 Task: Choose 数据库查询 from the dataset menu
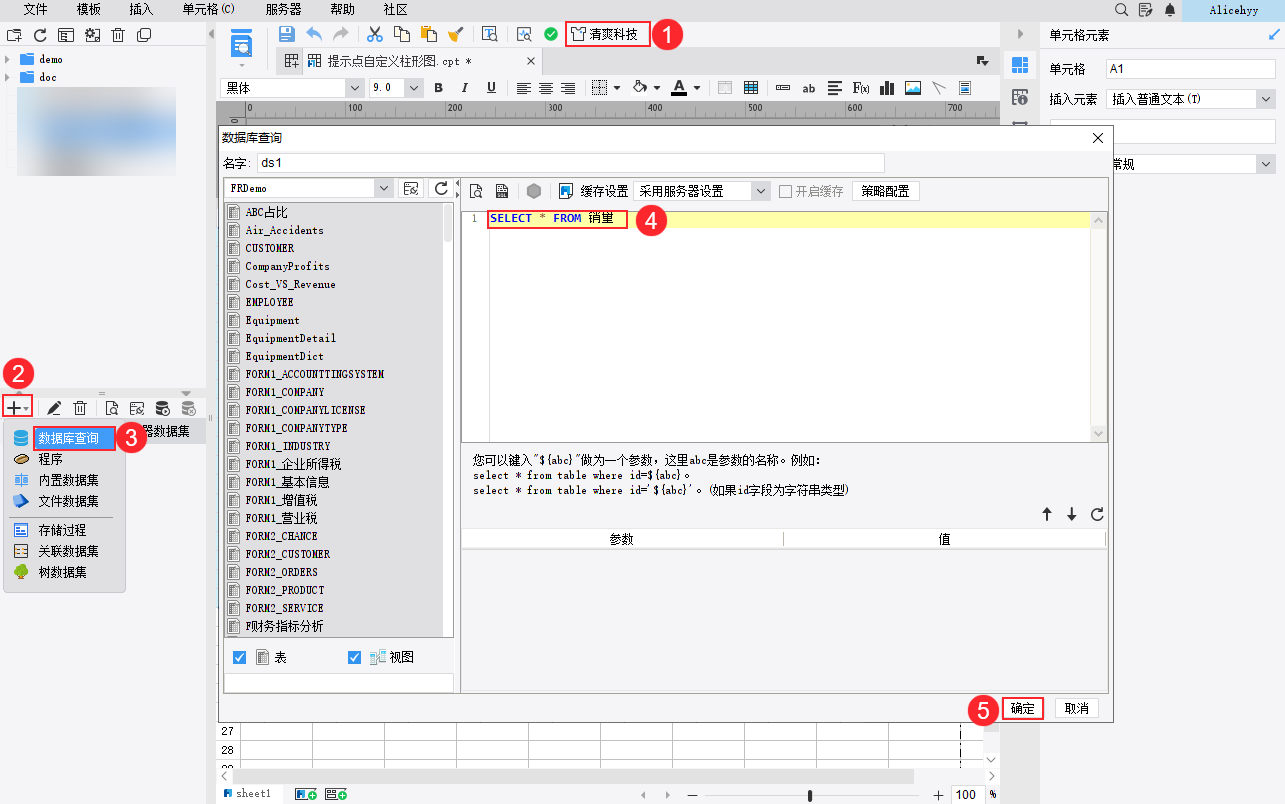(x=68, y=438)
